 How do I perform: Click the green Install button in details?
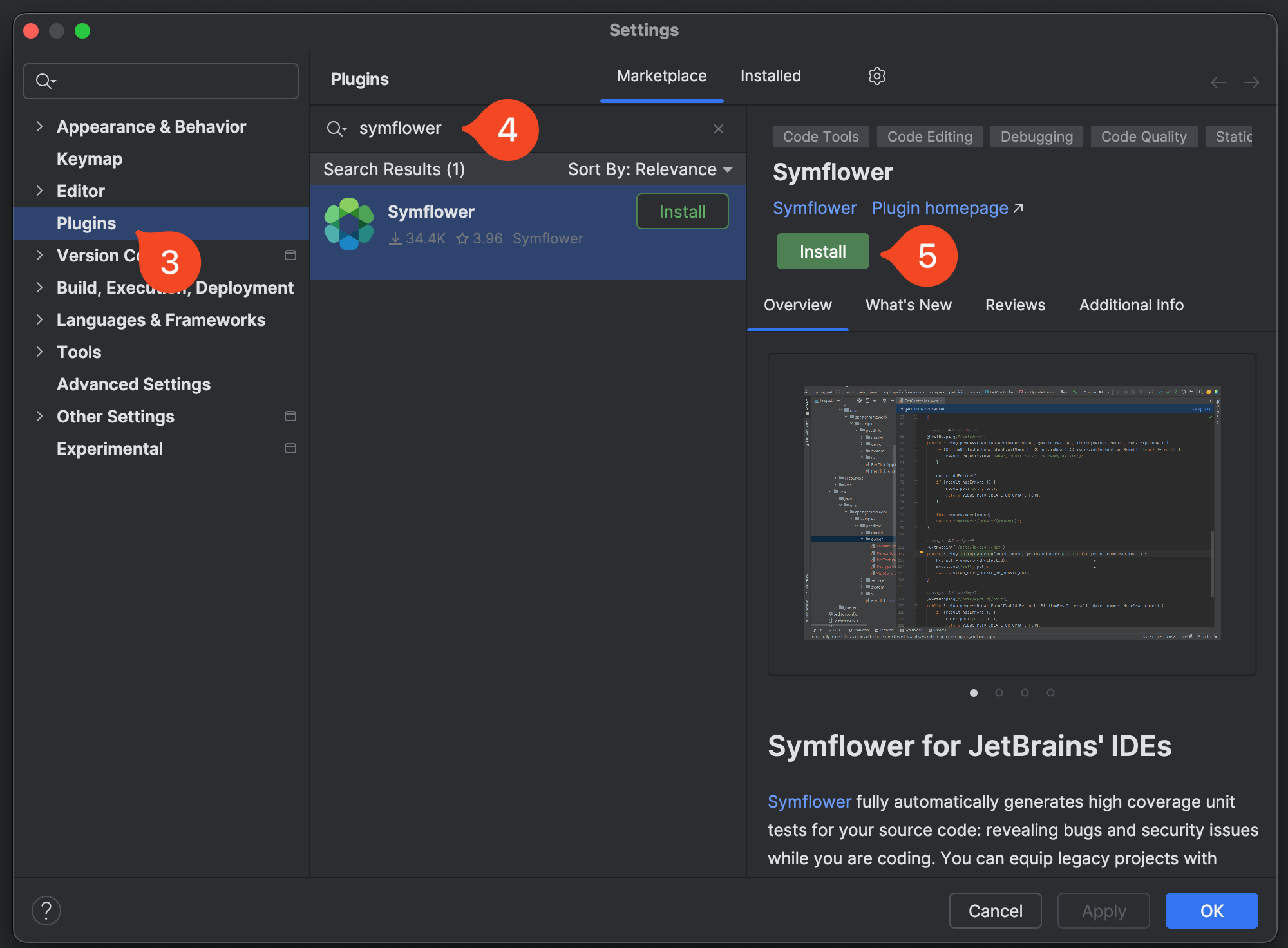click(x=823, y=252)
